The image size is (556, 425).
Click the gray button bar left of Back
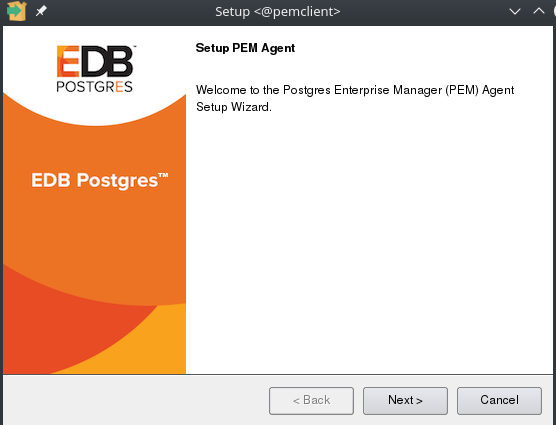[x=135, y=401]
